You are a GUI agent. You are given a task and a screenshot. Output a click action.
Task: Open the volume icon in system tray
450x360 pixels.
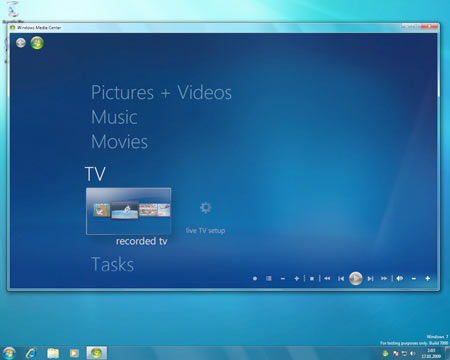coord(413,353)
